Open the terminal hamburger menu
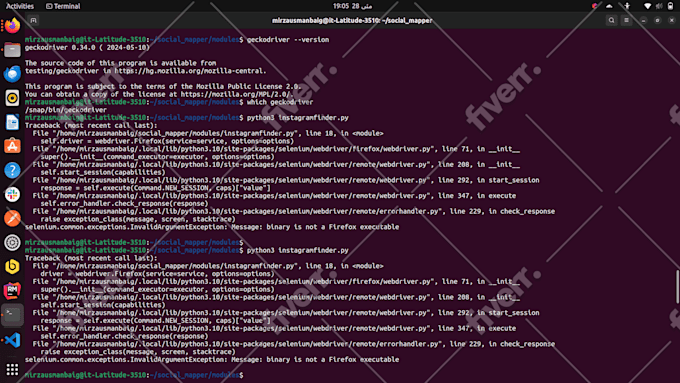 [626, 20]
